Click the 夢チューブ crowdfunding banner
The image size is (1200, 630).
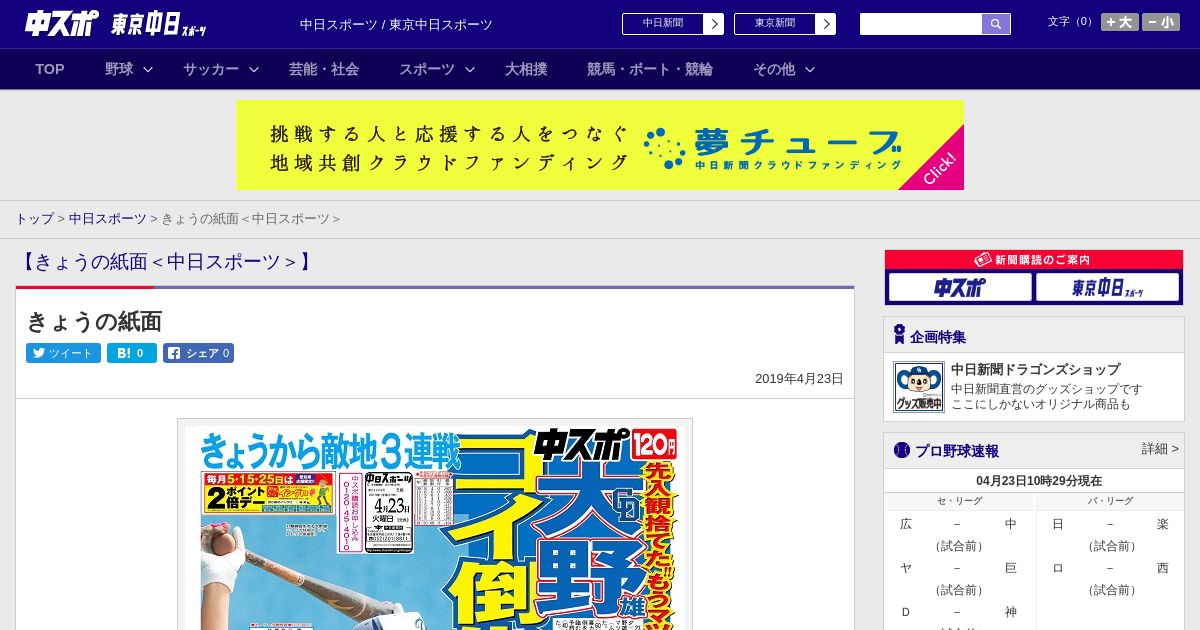tap(600, 145)
